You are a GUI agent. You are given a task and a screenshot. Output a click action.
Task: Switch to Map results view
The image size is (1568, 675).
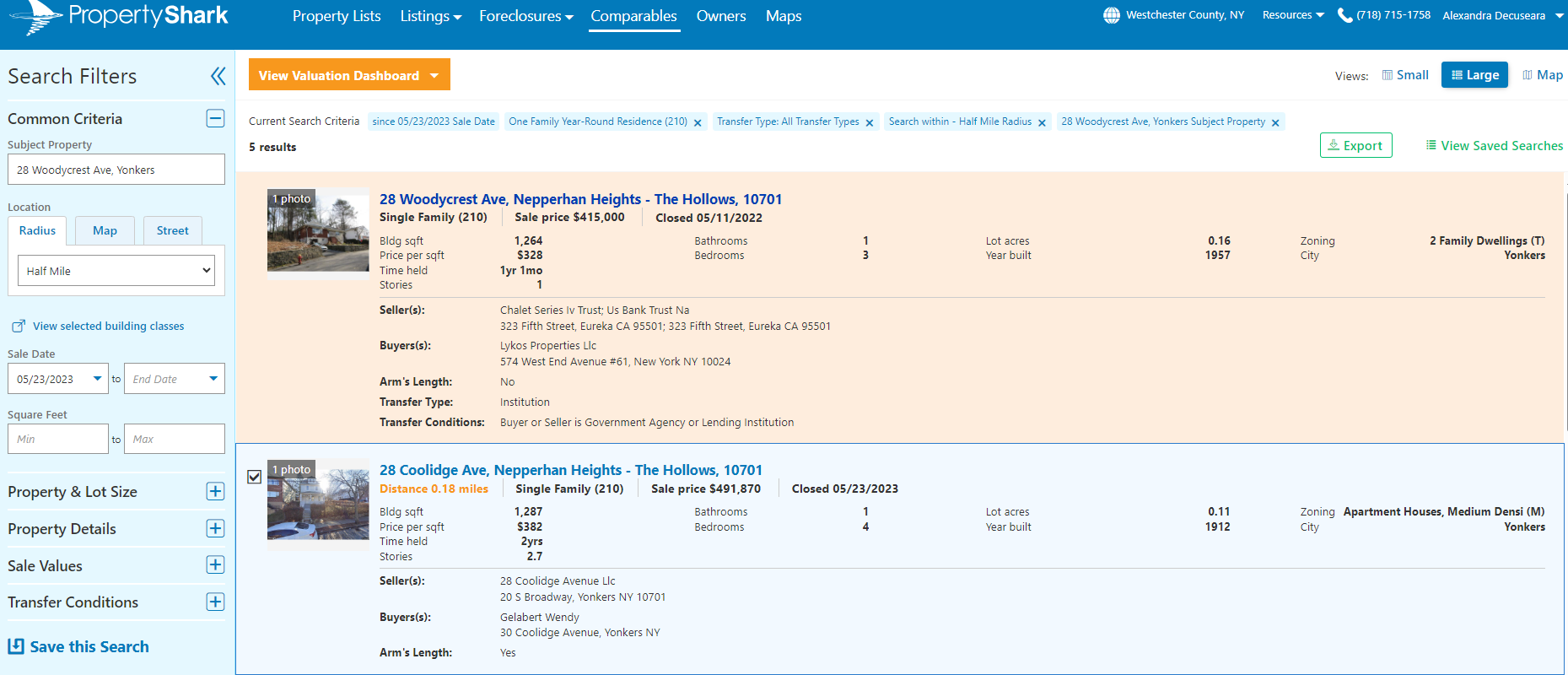pos(1543,75)
